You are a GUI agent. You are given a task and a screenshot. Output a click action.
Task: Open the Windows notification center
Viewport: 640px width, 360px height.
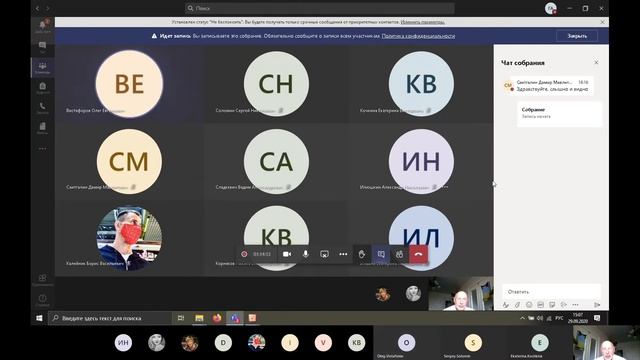(597, 318)
